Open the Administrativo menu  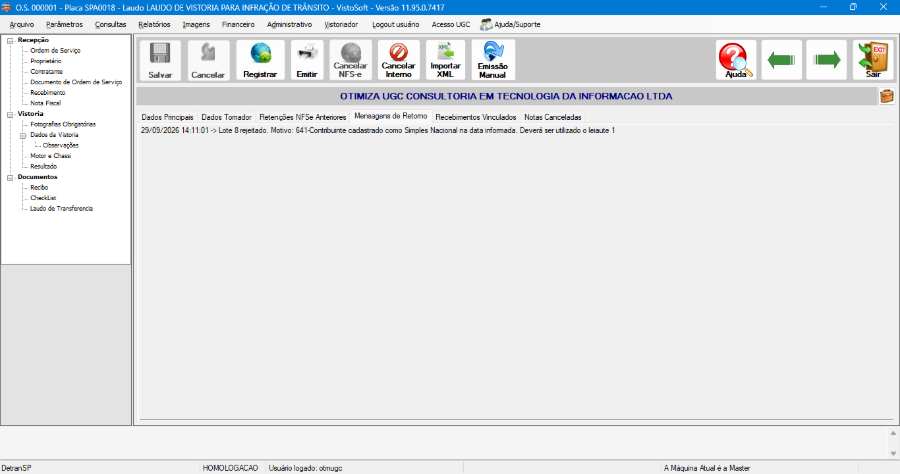click(x=289, y=25)
